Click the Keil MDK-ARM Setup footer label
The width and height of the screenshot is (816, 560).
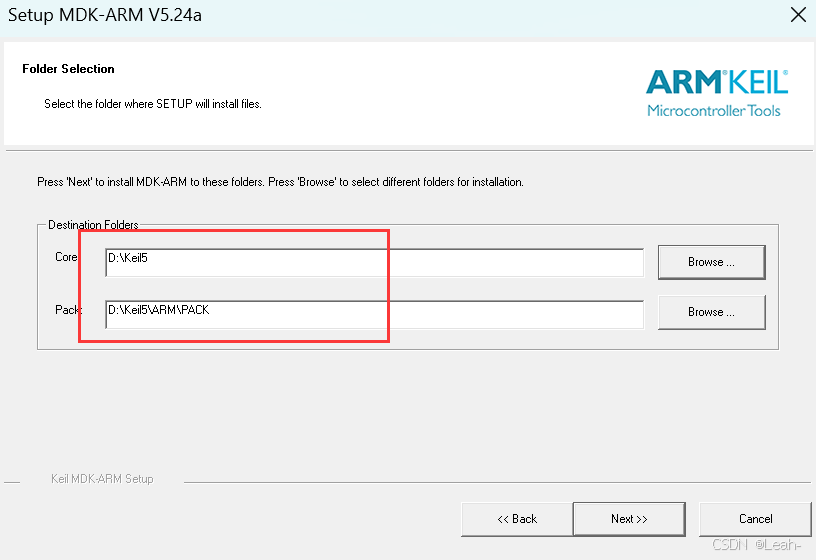point(102,479)
